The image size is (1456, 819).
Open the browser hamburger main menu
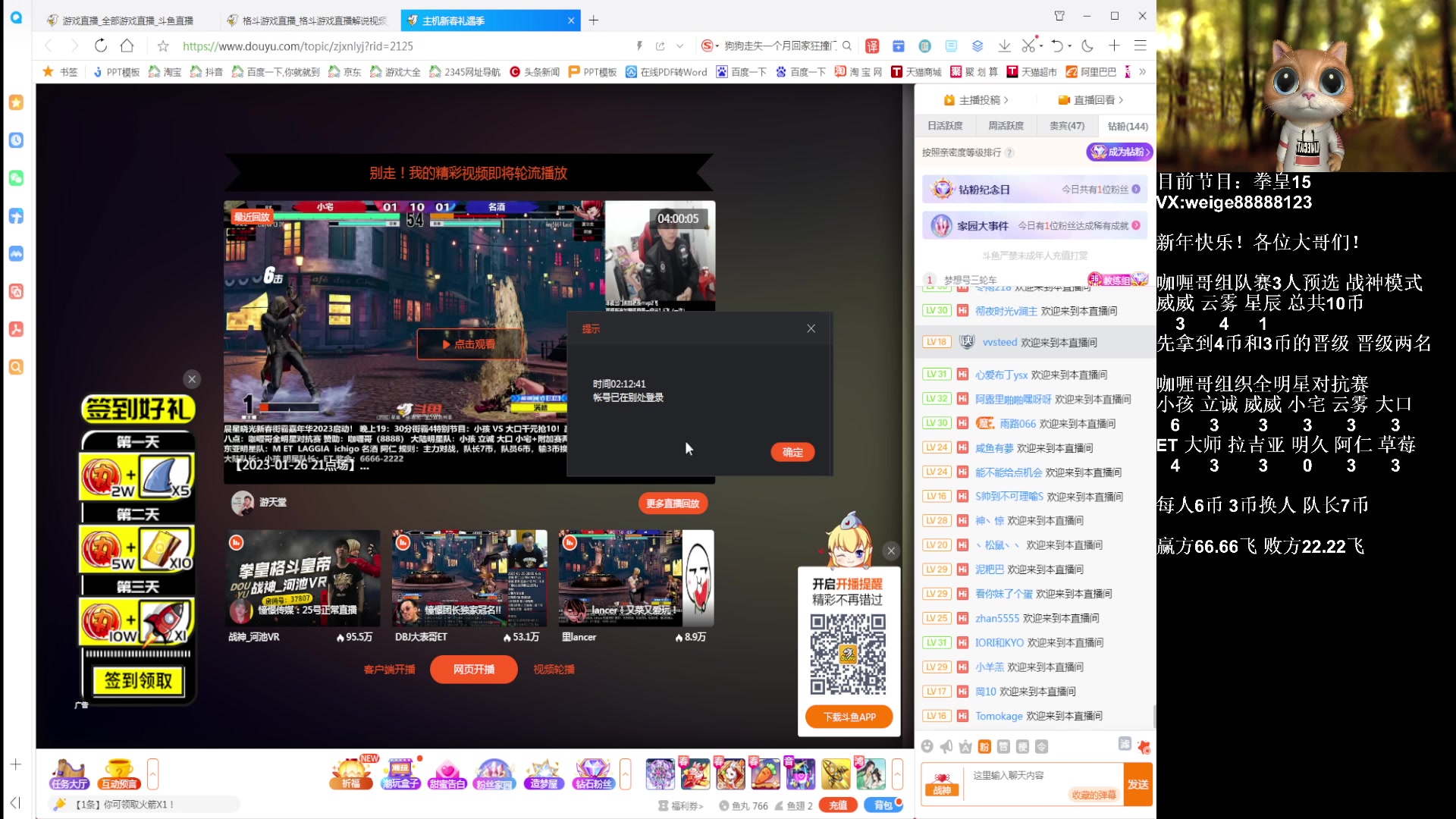[1140, 45]
